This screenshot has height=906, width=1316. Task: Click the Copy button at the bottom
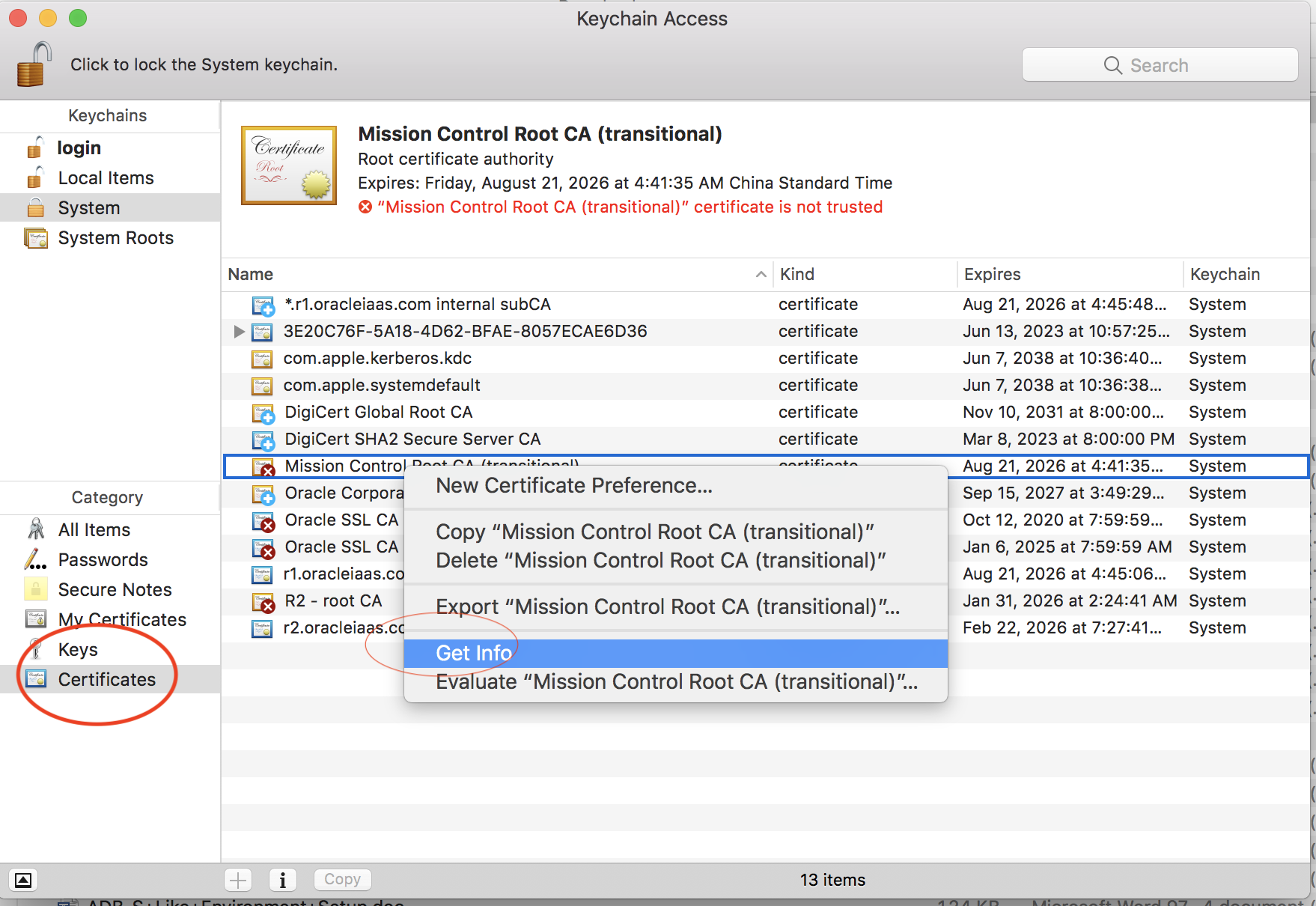click(x=342, y=879)
